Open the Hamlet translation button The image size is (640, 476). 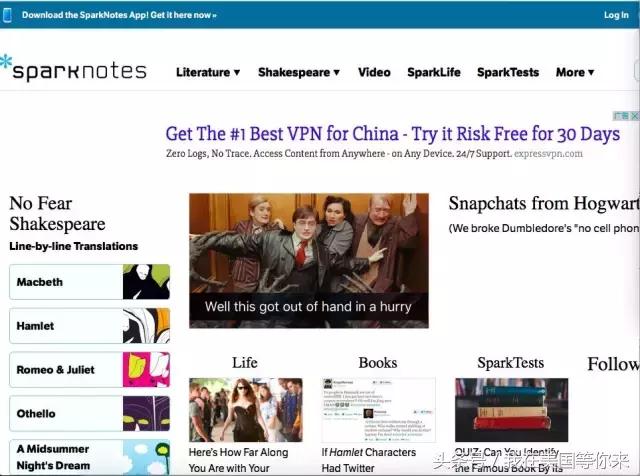90,325
